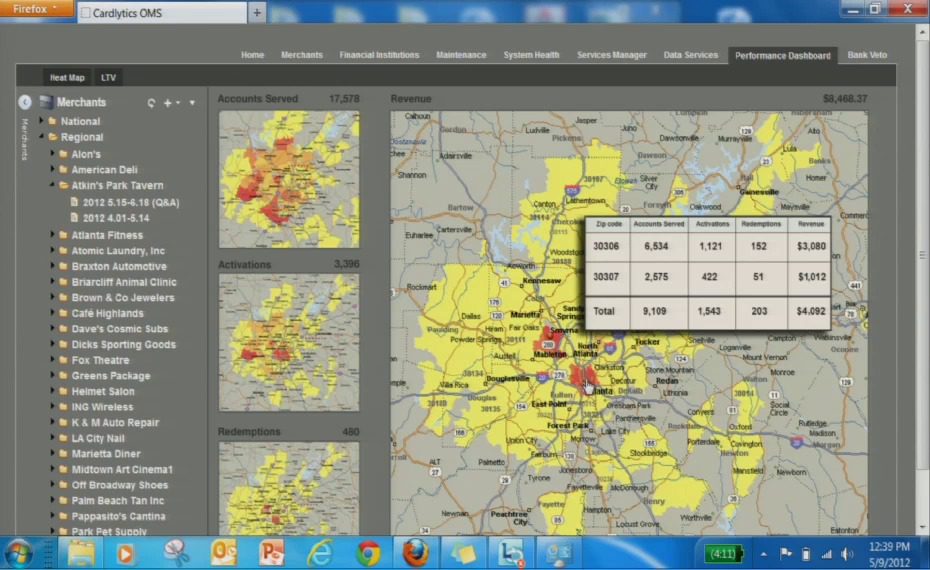
Task: Open Internet Explorer from taskbar
Action: point(320,554)
